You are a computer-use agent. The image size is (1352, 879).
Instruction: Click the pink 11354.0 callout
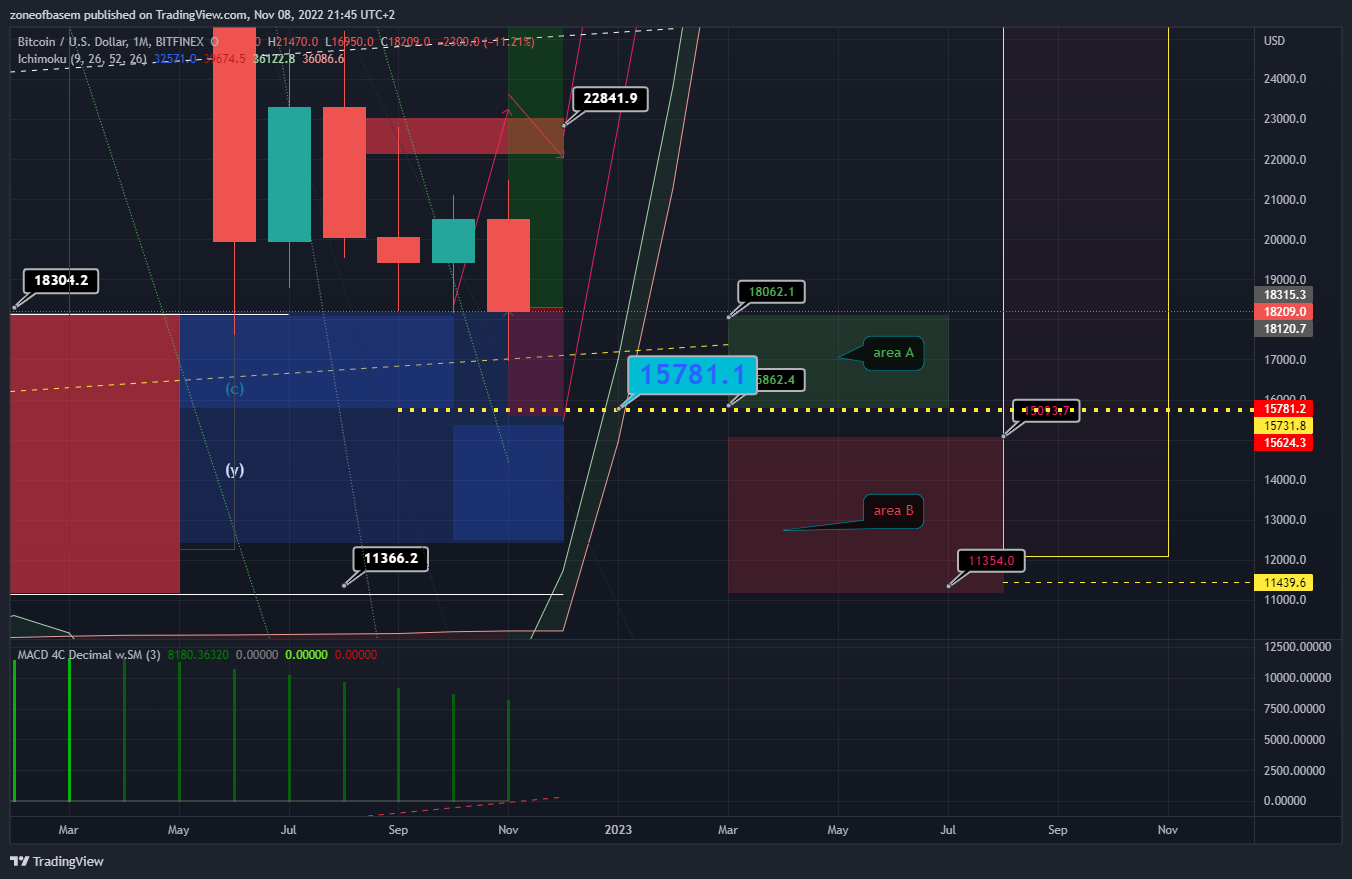[x=991, y=561]
